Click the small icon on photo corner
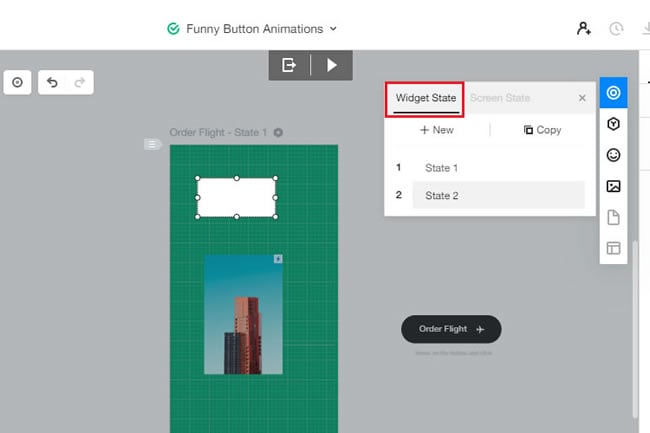Image resolution: width=650 pixels, height=433 pixels. (278, 259)
